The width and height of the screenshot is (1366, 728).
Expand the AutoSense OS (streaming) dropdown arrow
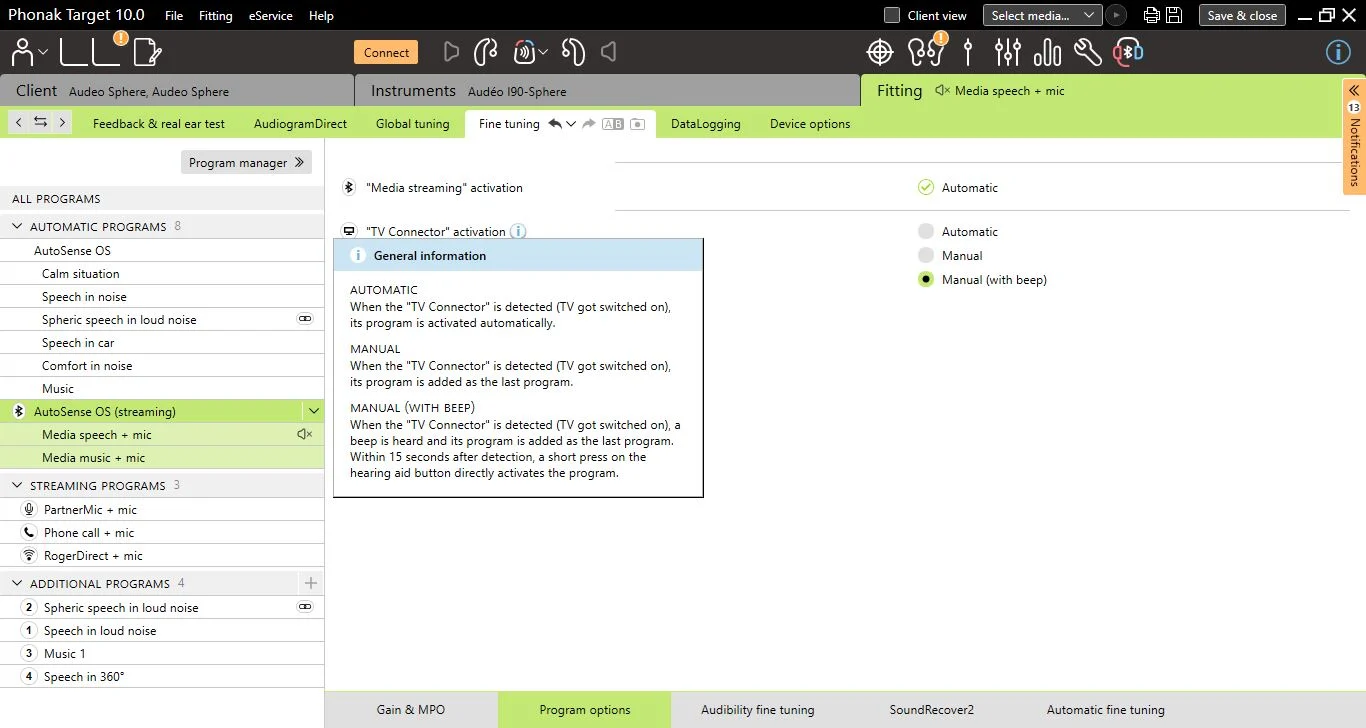click(x=314, y=411)
